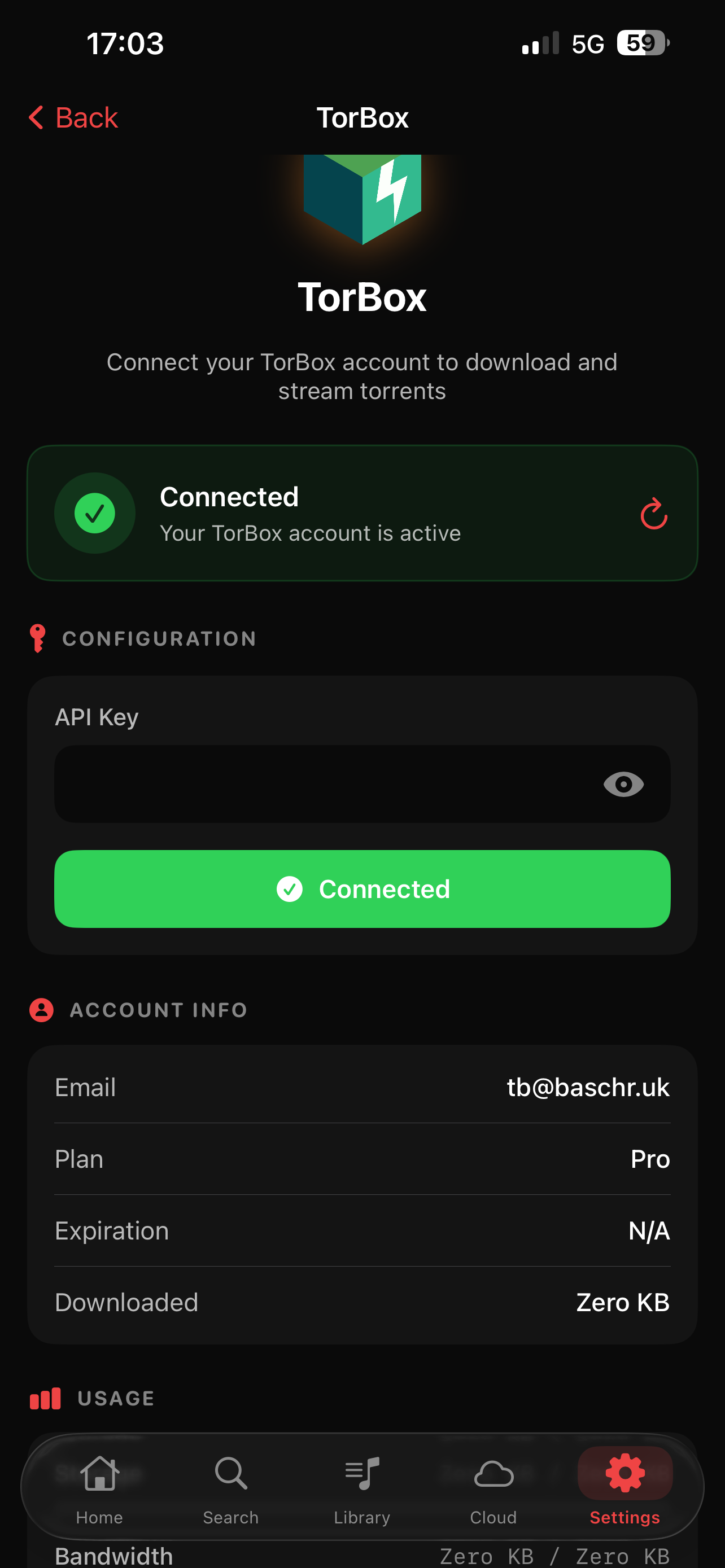Tap the red key Configuration icon
The width and height of the screenshot is (725, 1568).
38,638
